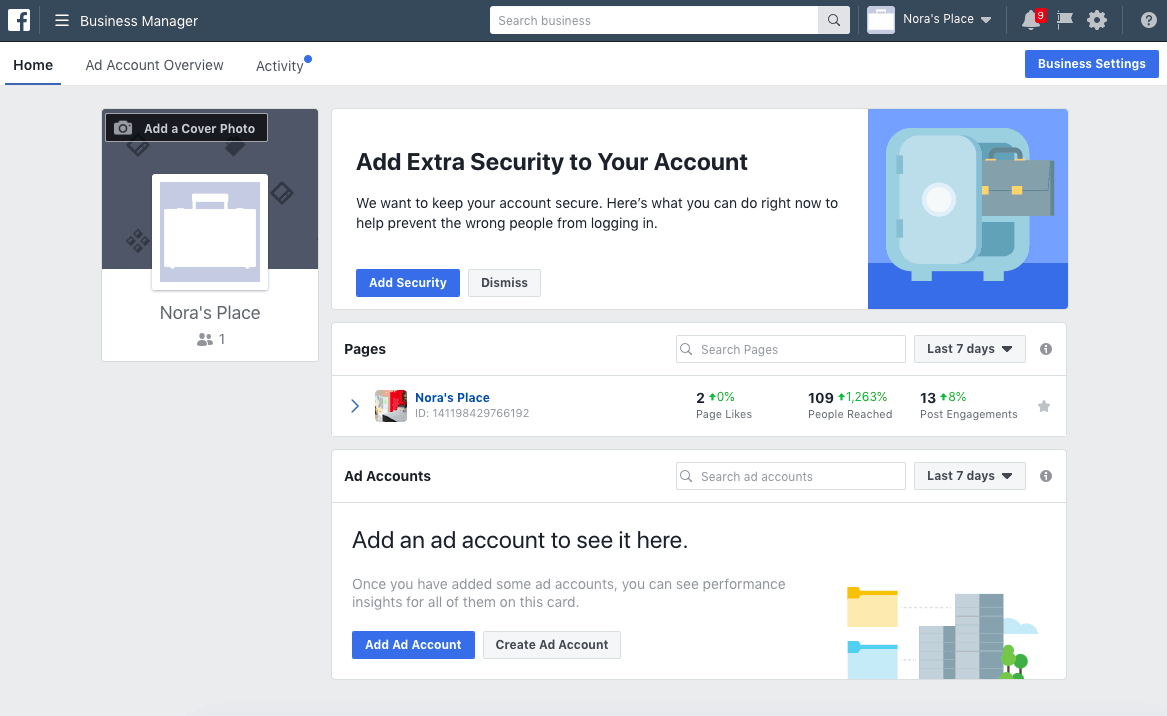
Task: Click the Add Security button
Action: pos(407,283)
